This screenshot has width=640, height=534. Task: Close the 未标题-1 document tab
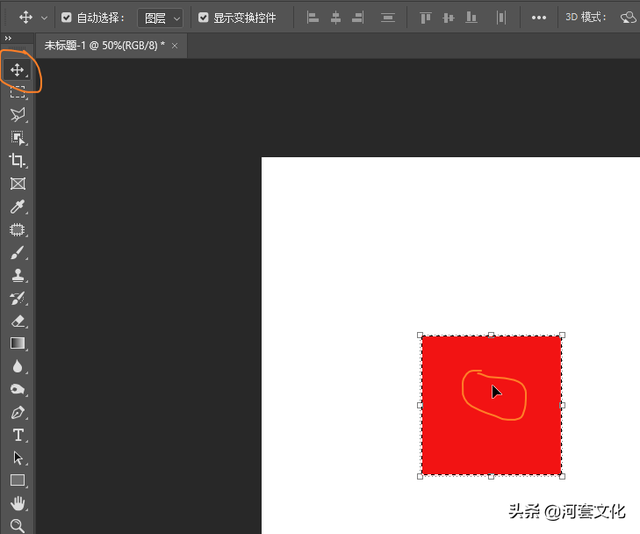coord(175,46)
